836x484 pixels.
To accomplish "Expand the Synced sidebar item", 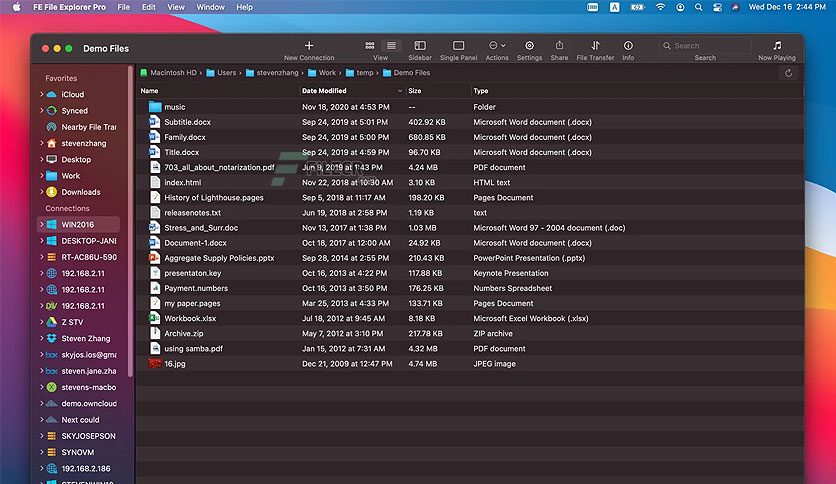I will click(42, 111).
